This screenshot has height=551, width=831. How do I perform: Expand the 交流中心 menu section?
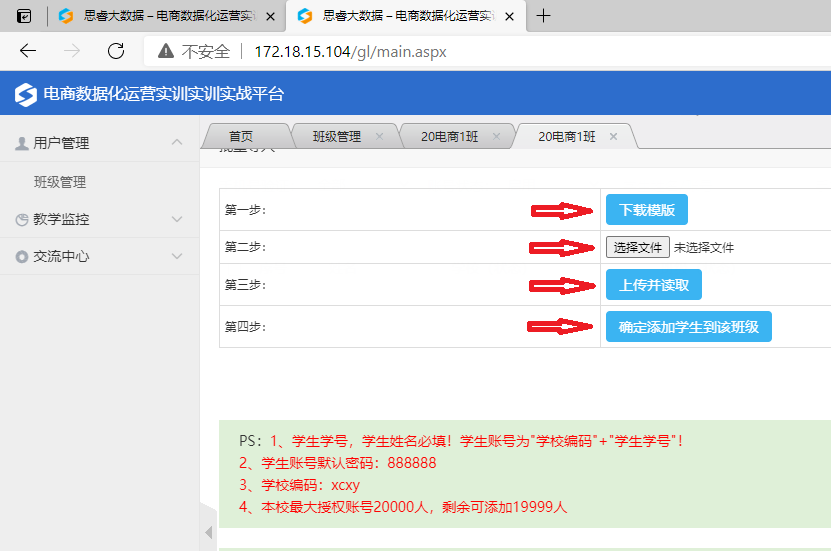(177, 257)
